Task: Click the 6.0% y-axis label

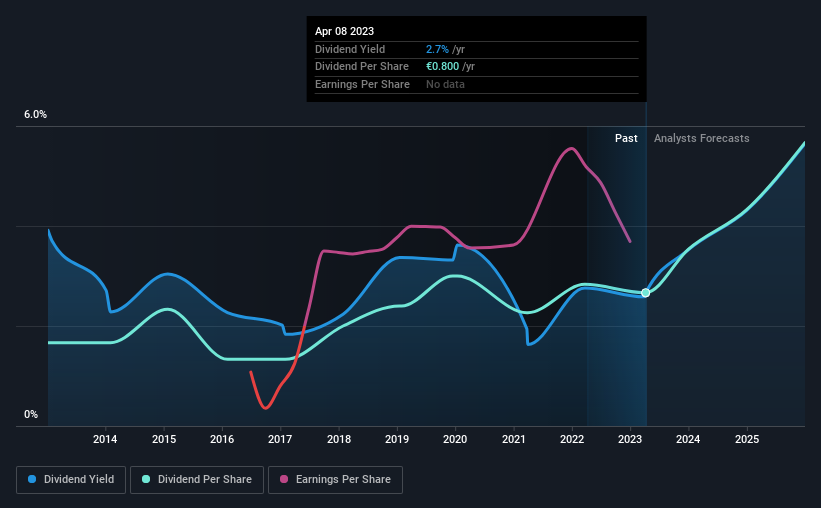Action: click(x=35, y=115)
